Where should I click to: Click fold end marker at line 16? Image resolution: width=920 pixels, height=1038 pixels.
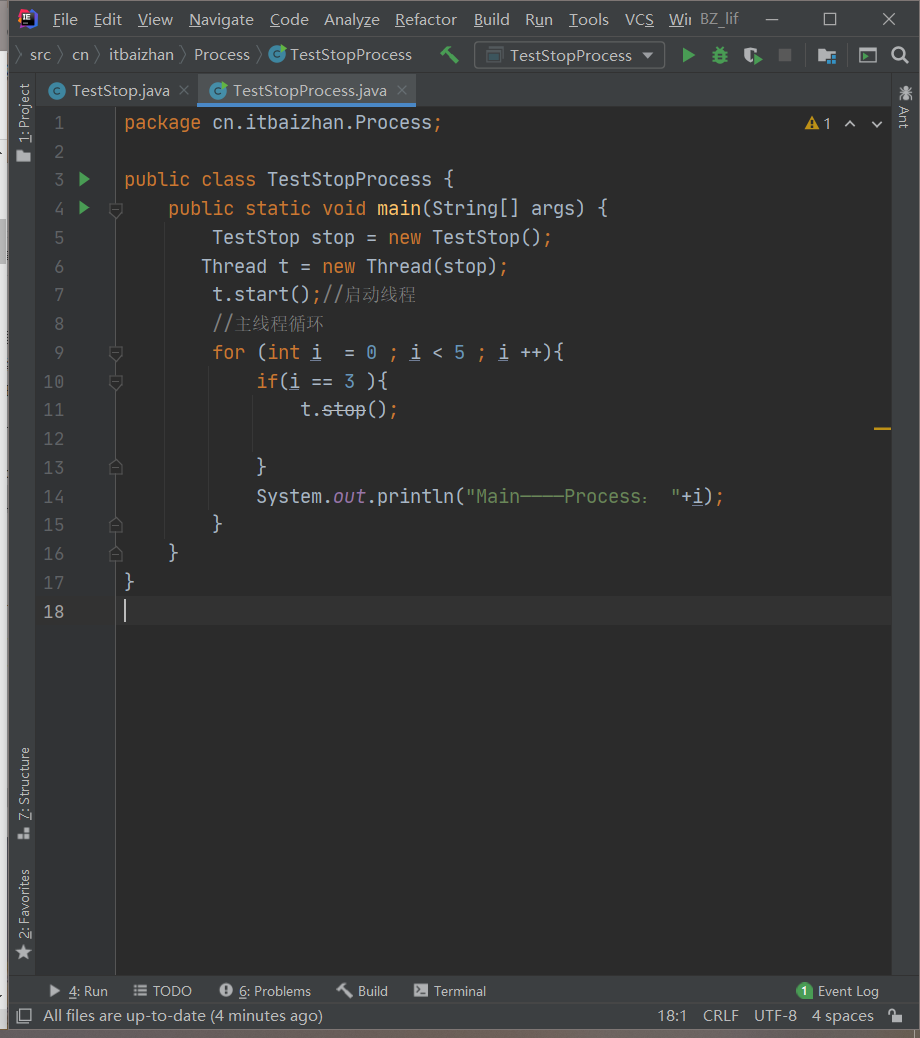coord(116,553)
